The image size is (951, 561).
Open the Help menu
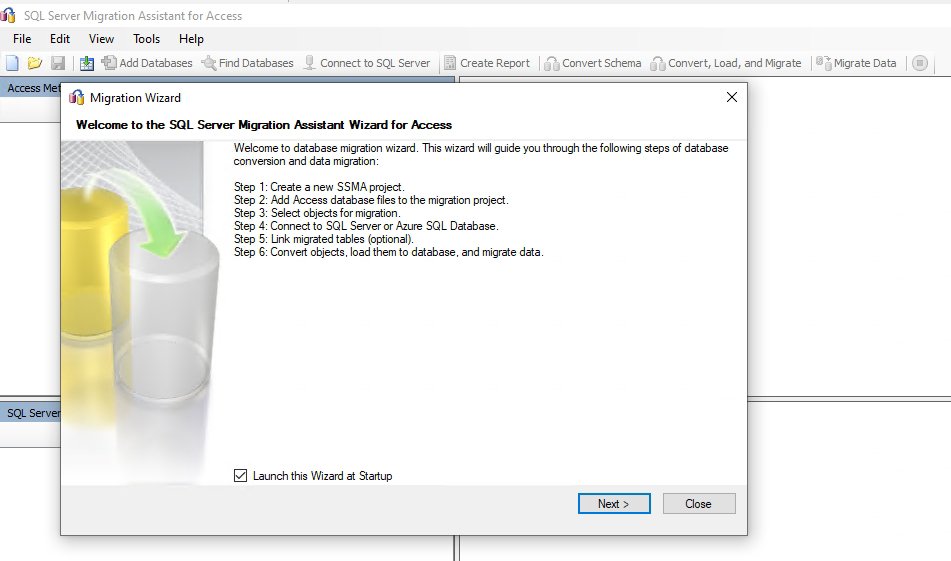191,39
